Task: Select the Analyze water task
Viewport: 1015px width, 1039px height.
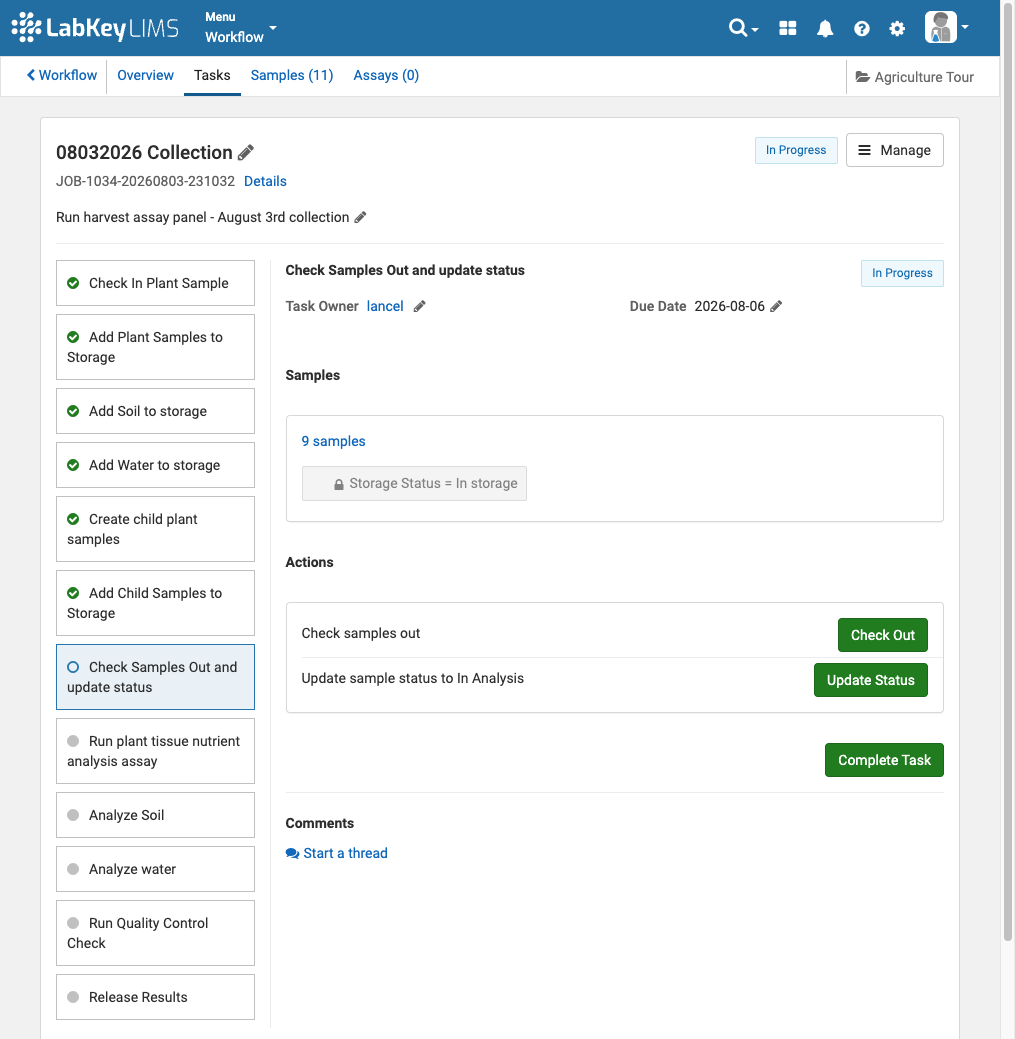Action: (155, 869)
